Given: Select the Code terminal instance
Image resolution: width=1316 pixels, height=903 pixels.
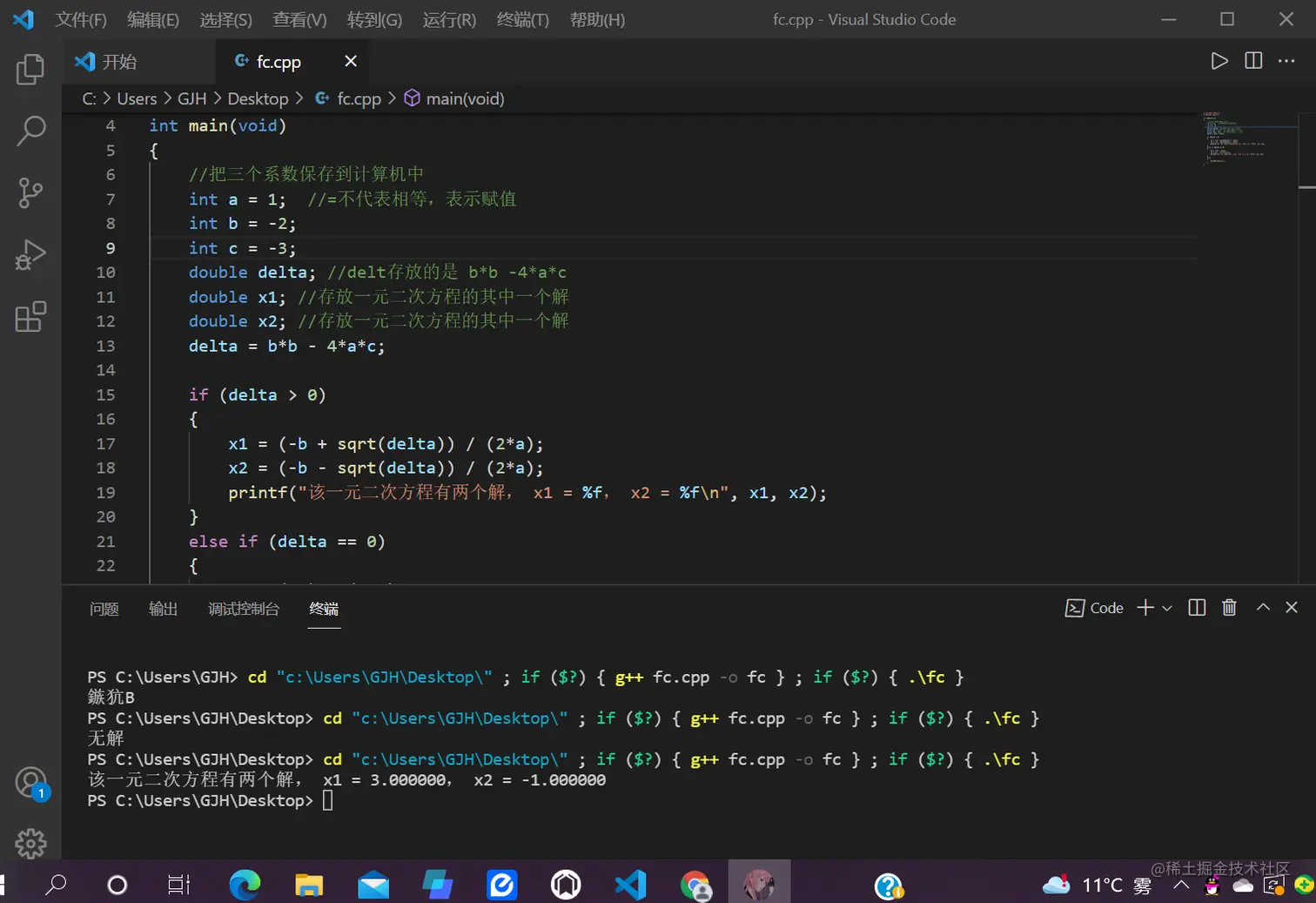Looking at the screenshot, I should coord(1094,608).
